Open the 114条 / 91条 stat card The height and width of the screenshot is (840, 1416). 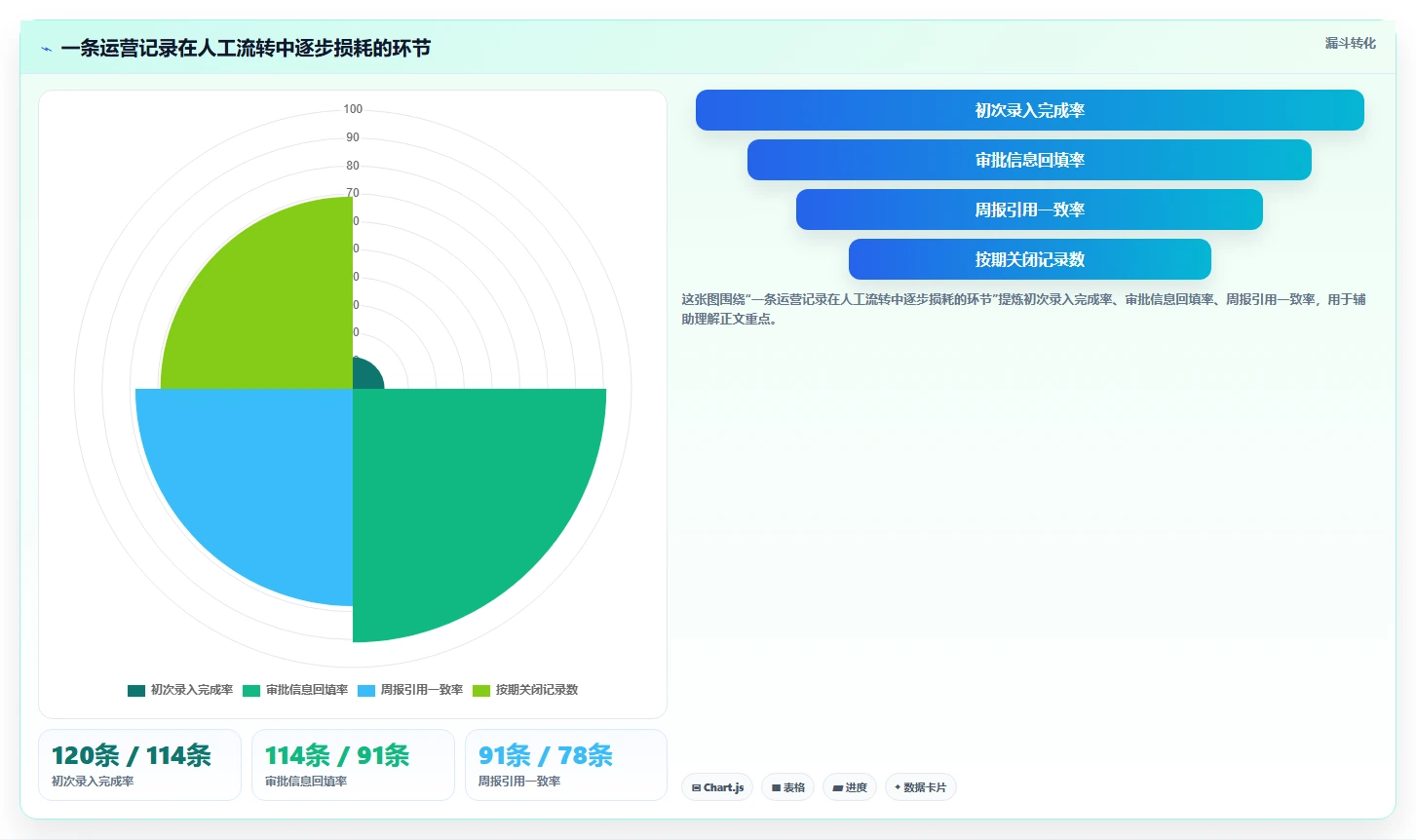(x=353, y=765)
